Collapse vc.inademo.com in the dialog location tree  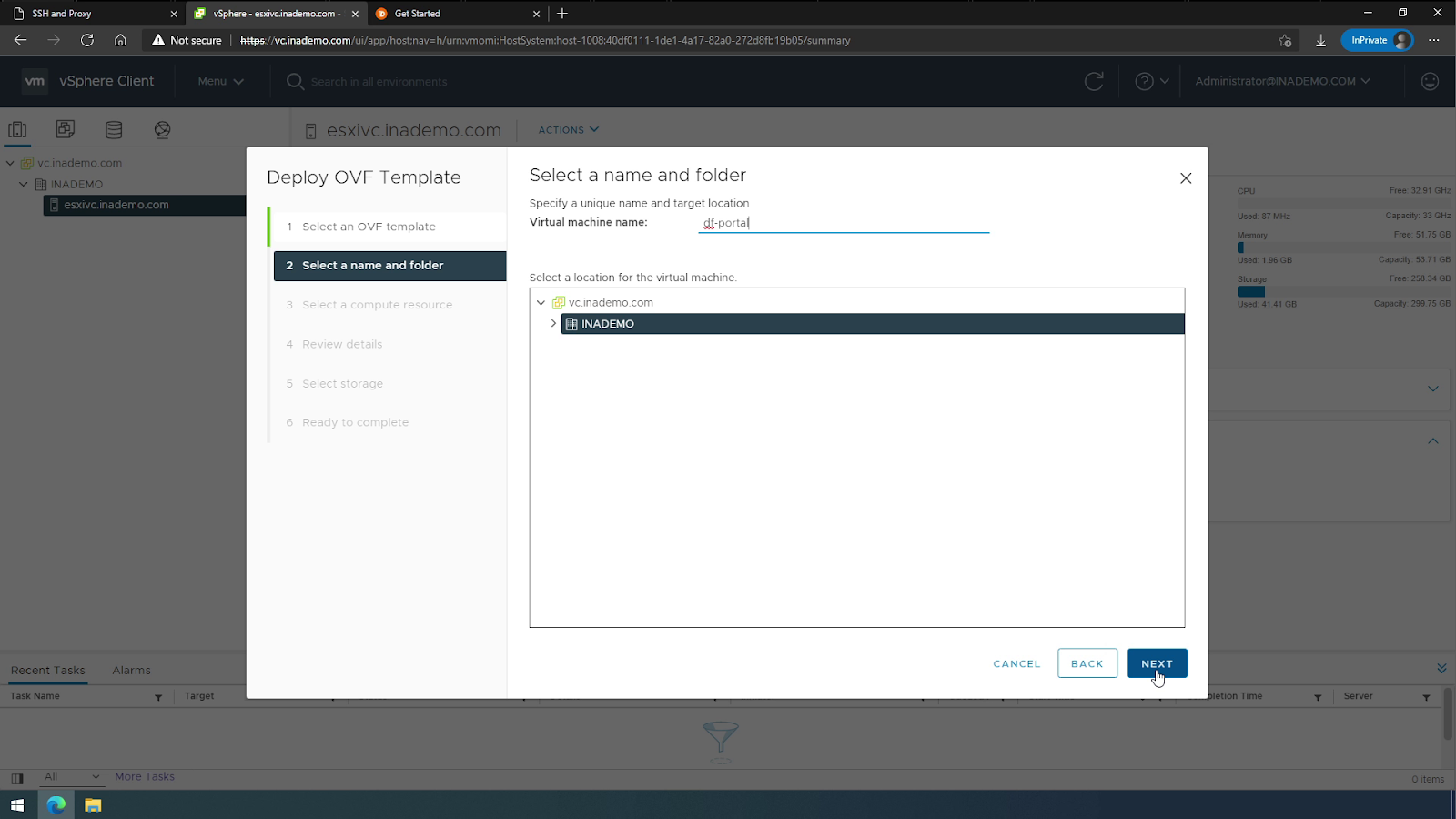coord(541,302)
